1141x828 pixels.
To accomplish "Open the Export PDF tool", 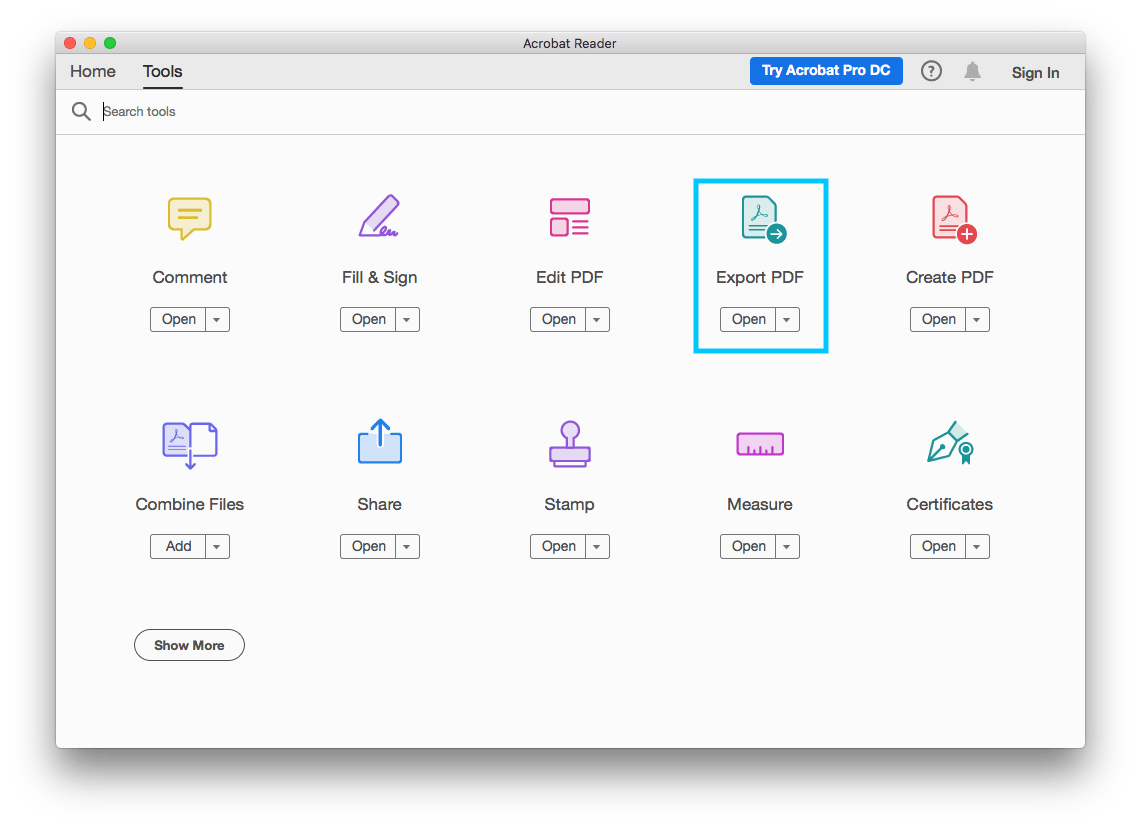I will pyautogui.click(x=748, y=319).
